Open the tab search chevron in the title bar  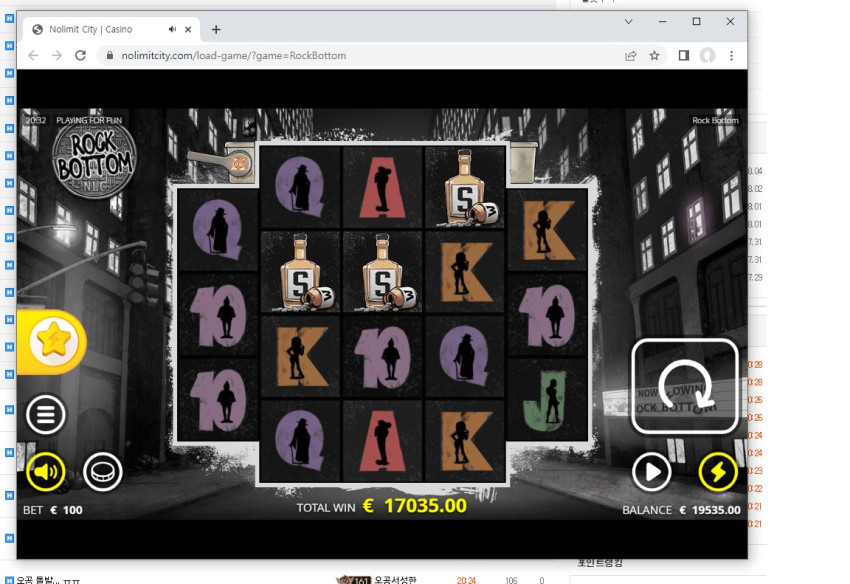pos(628,22)
